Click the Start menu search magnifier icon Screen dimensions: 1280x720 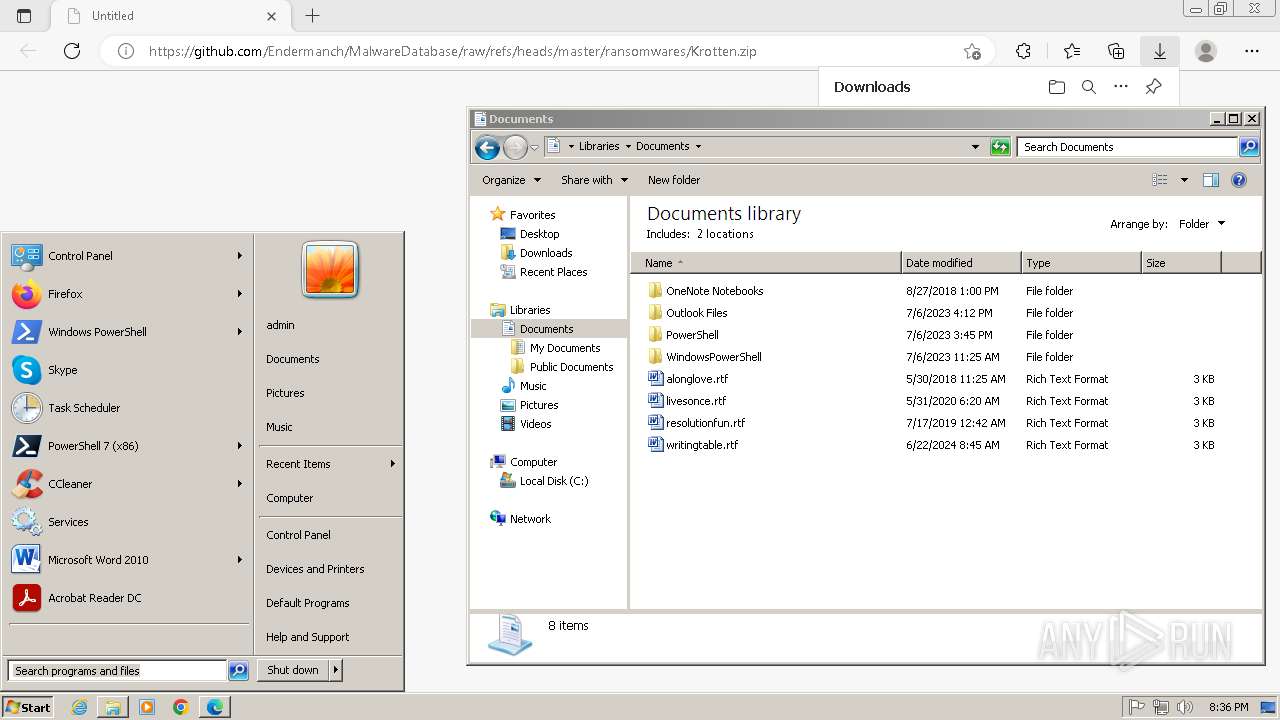[238, 671]
